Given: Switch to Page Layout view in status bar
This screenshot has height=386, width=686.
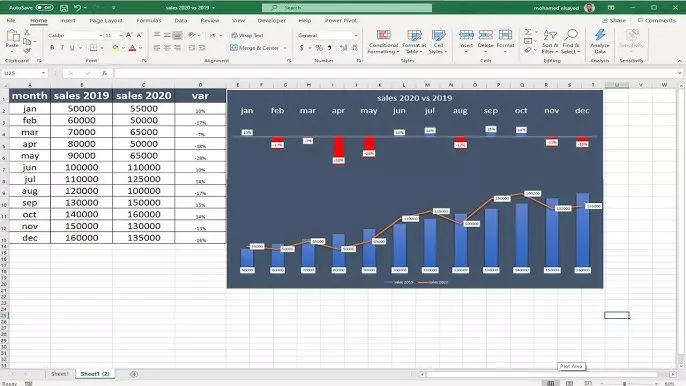Looking at the screenshot, I should [570, 383].
